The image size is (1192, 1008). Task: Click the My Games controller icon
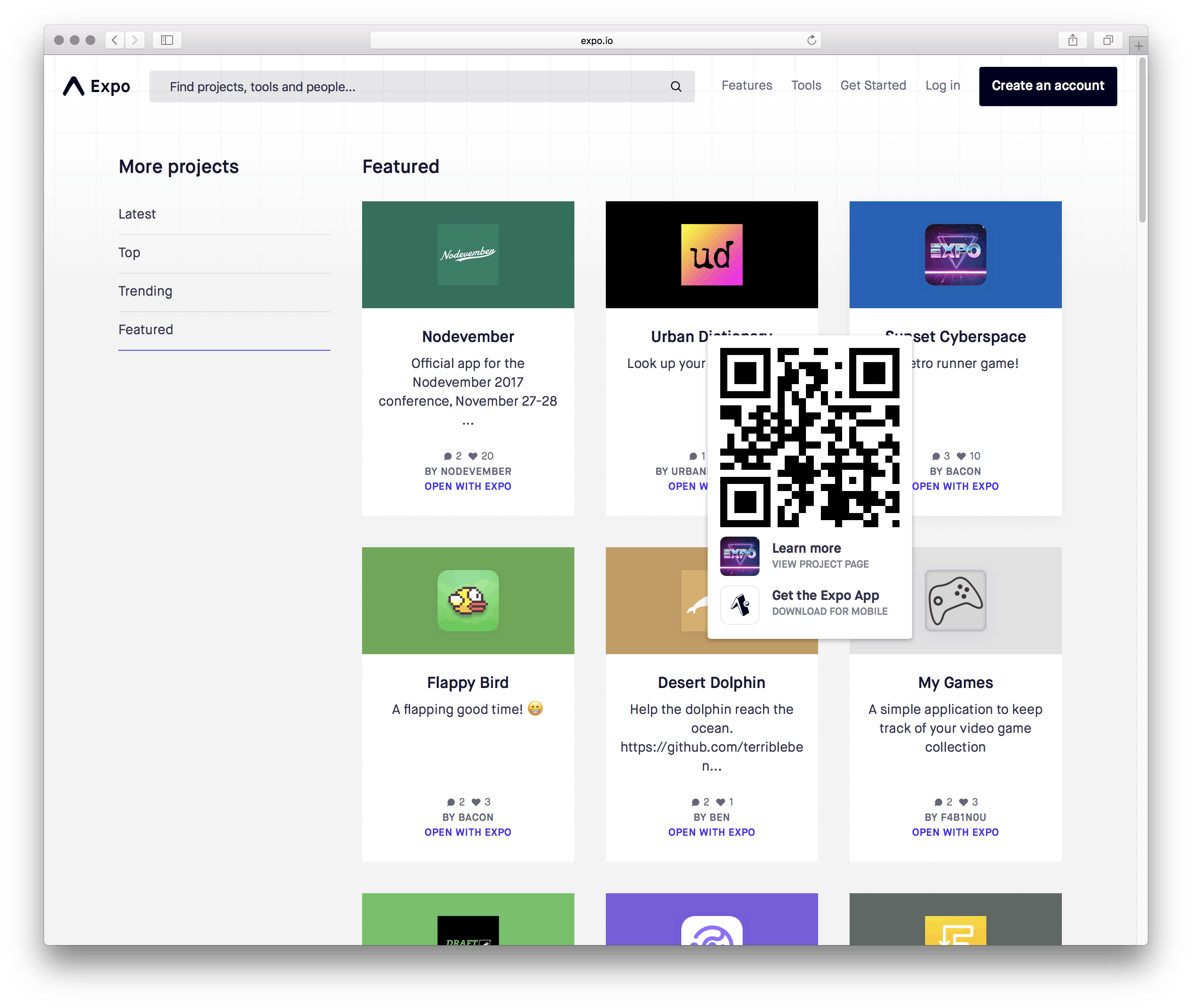(955, 601)
